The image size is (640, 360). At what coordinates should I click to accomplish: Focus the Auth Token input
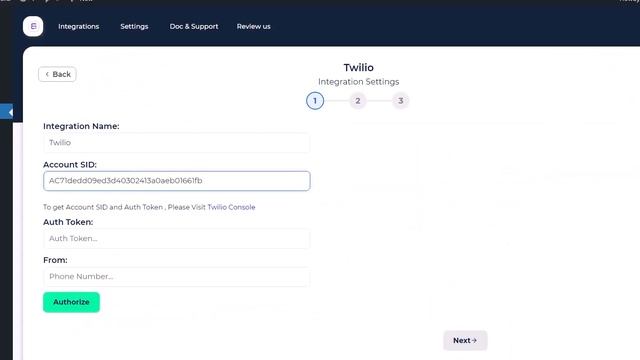176,239
